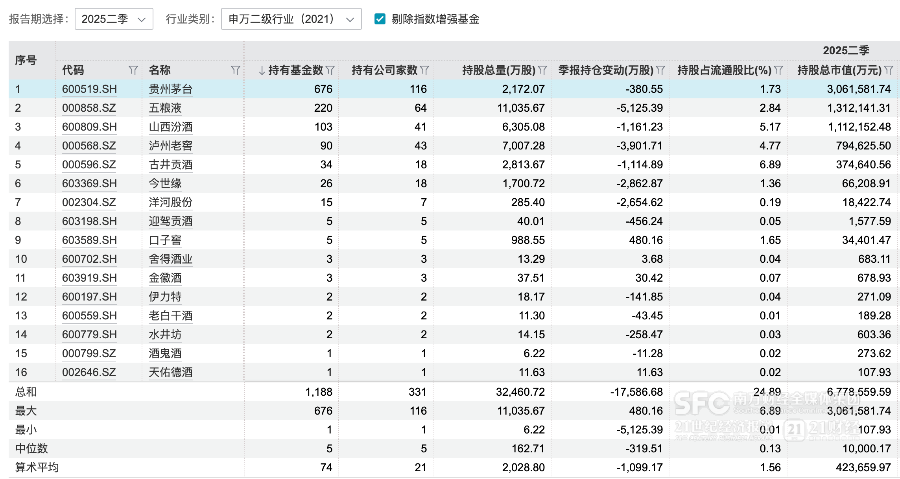The width and height of the screenshot is (900, 479).
Task: Open filter icon on 代码 column
Action: (133, 70)
